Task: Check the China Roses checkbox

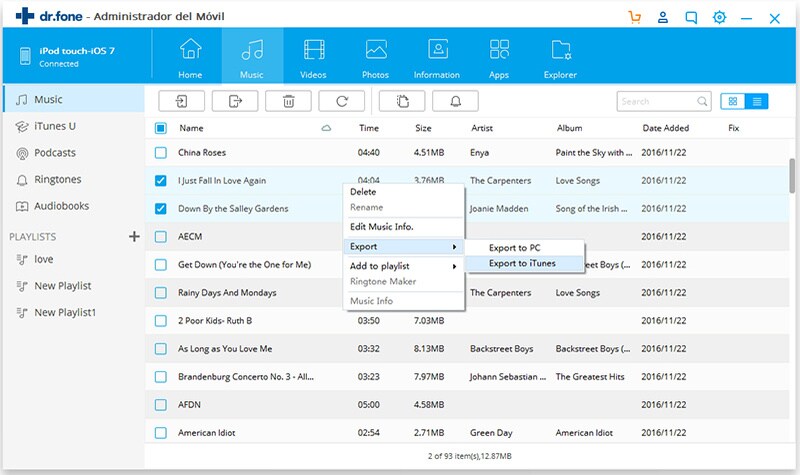Action: point(161,153)
